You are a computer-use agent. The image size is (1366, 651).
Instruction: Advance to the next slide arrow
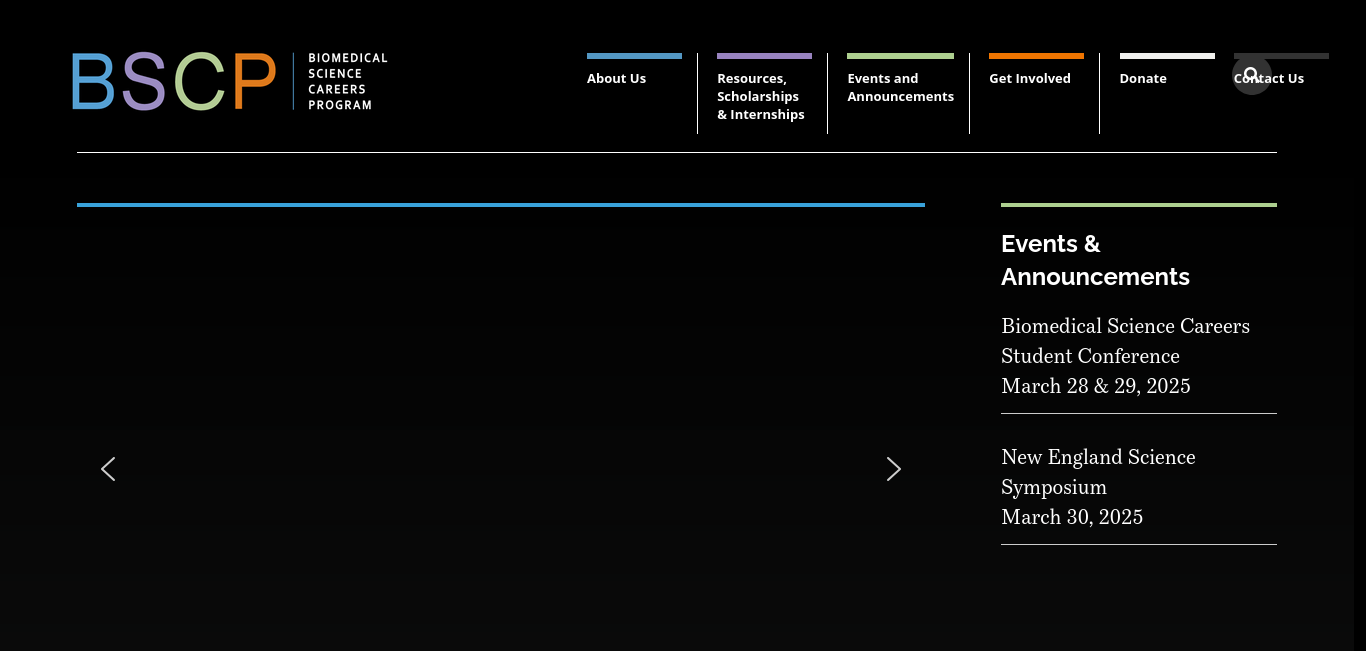[x=893, y=469]
